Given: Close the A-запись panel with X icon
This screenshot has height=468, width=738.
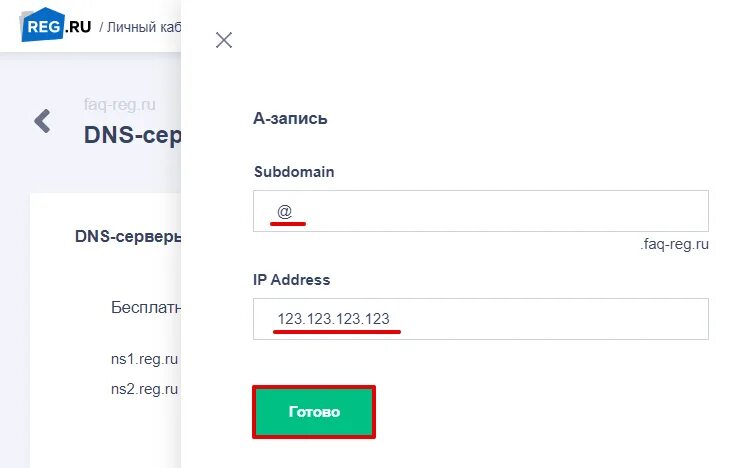Looking at the screenshot, I should coord(224,40).
